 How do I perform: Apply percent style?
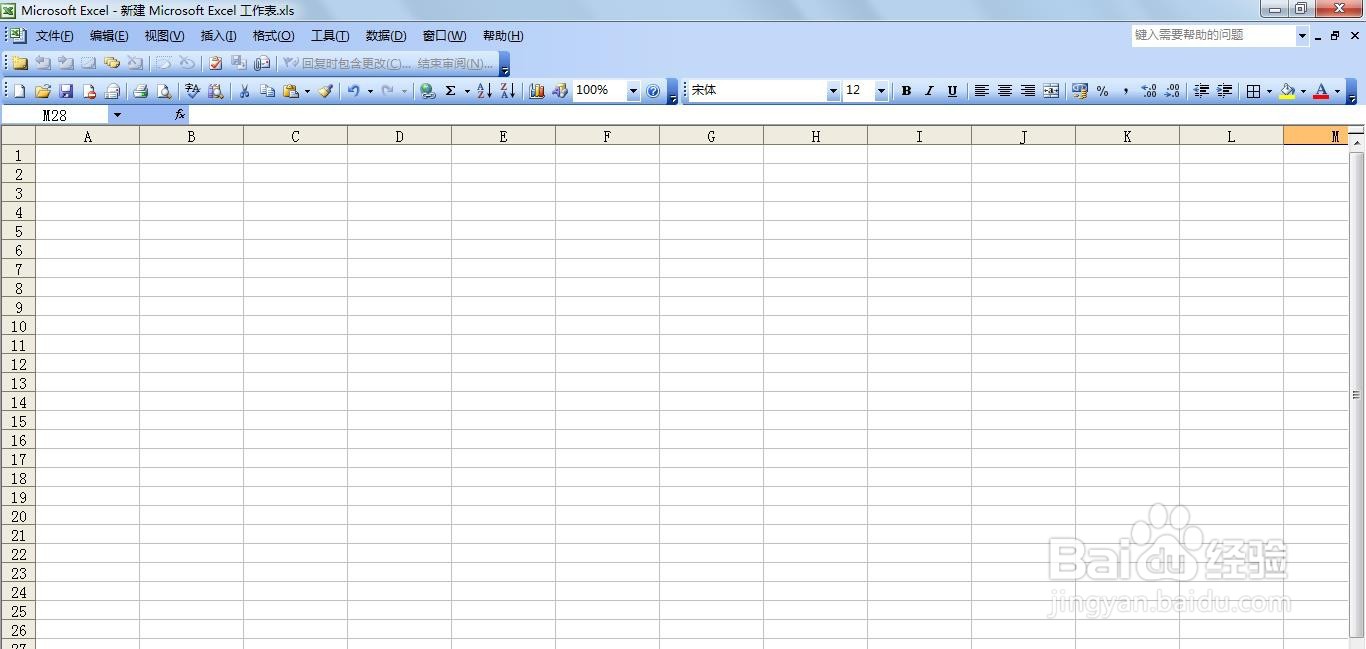(1102, 91)
